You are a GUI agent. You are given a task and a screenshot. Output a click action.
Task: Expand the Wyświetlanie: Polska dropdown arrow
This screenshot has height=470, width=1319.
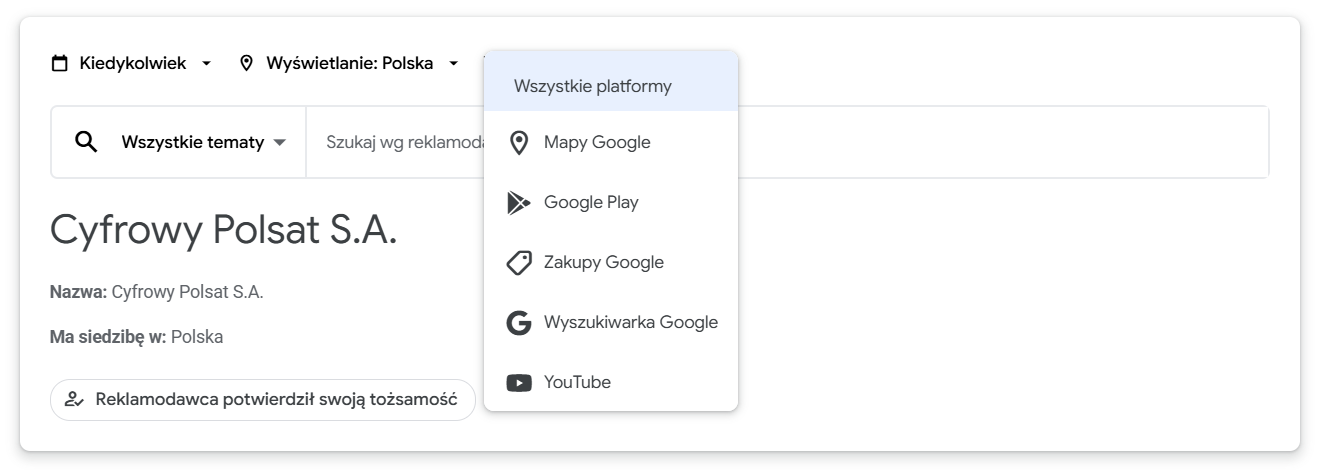454,64
